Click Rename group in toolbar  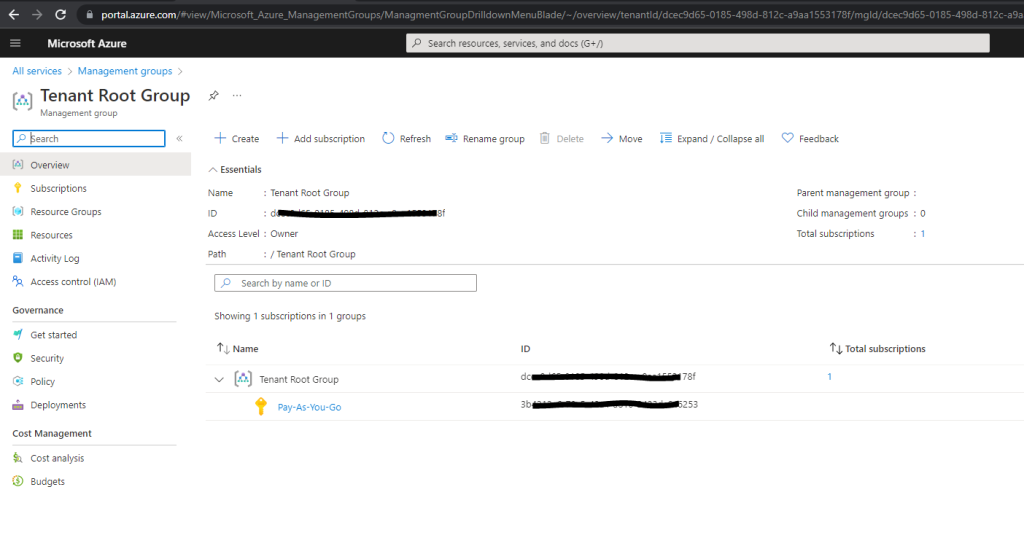(x=485, y=138)
